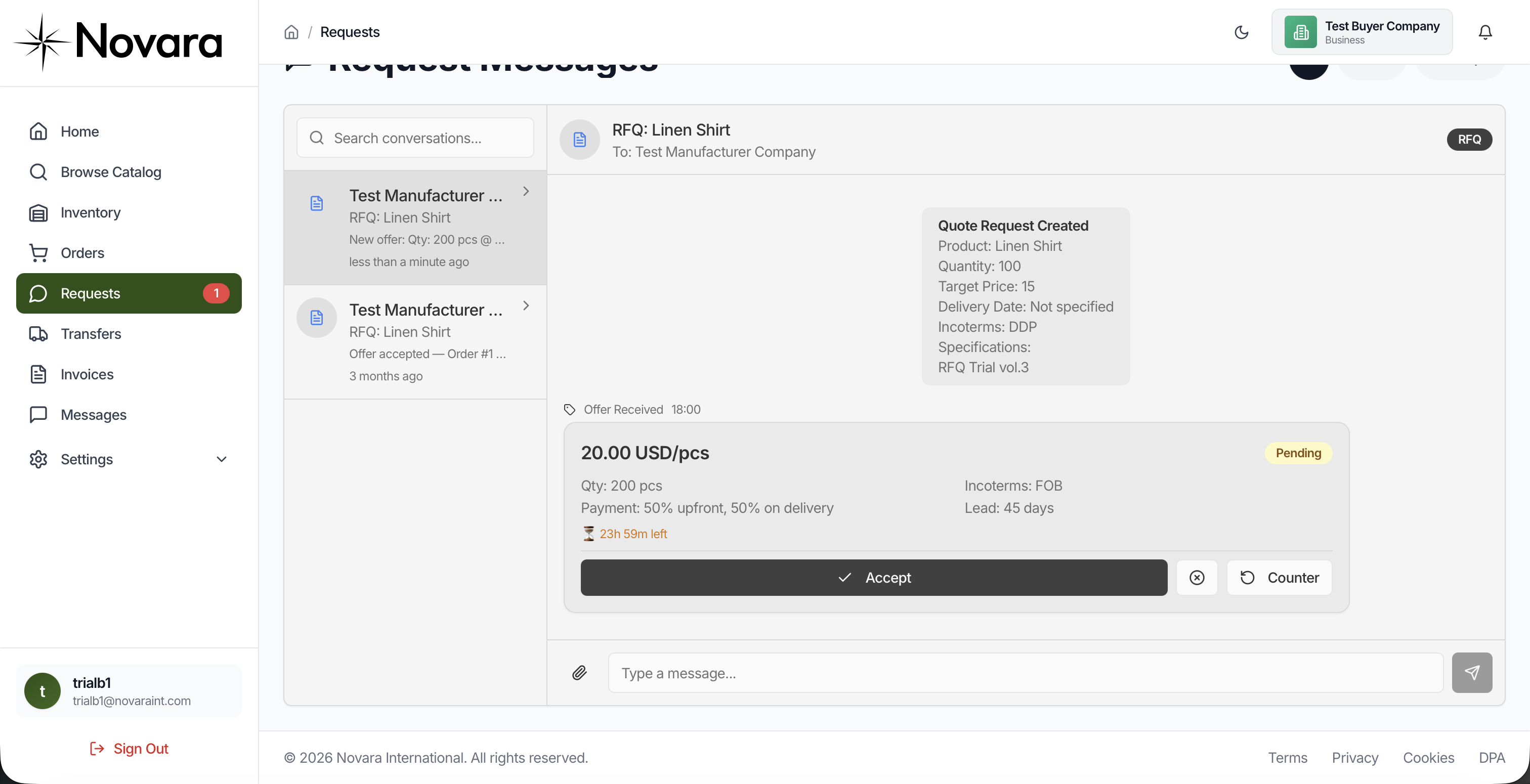This screenshot has width=1530, height=784.
Task: Expand chevron of 3 months ago conversation
Action: point(526,306)
